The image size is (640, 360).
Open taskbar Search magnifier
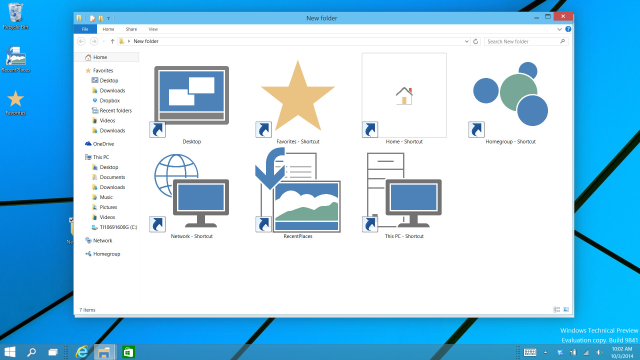pyautogui.click(x=31, y=352)
